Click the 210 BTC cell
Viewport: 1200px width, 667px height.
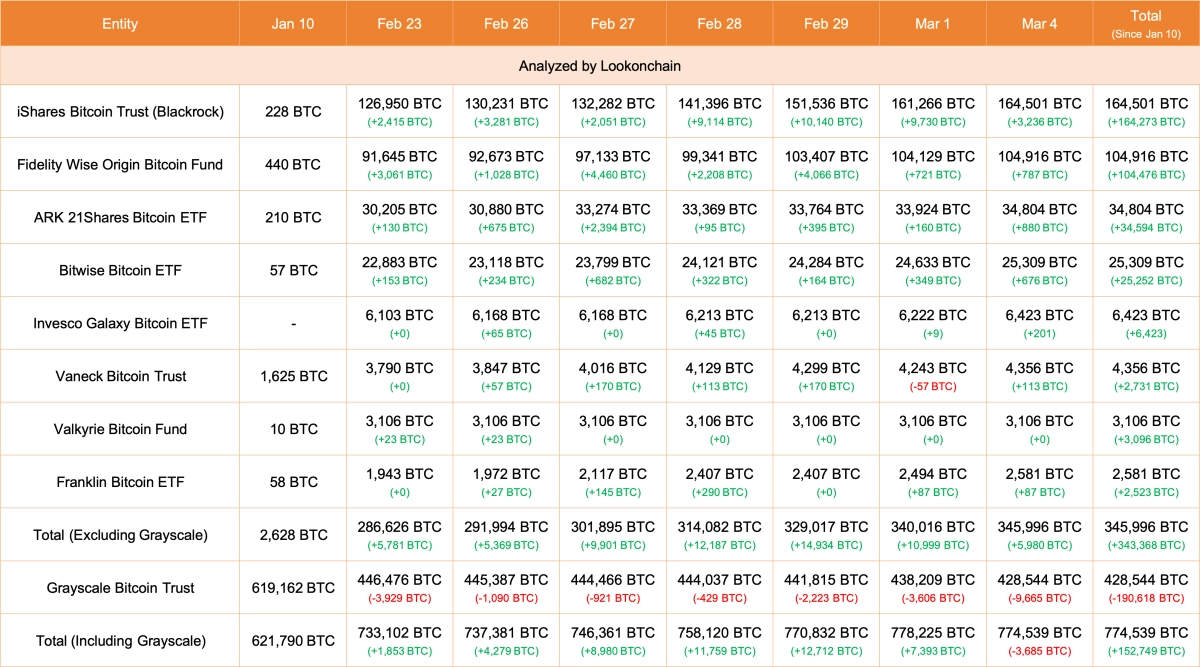(x=293, y=217)
